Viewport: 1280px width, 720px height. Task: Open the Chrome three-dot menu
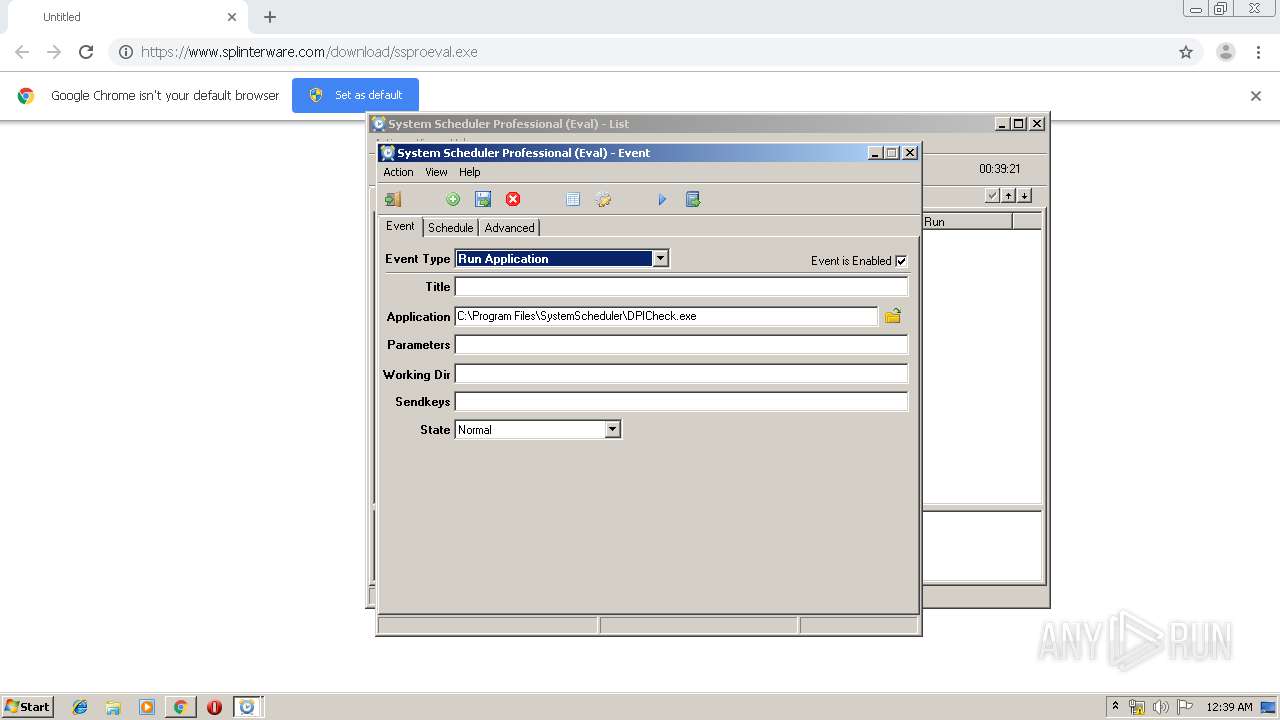pyautogui.click(x=1258, y=52)
